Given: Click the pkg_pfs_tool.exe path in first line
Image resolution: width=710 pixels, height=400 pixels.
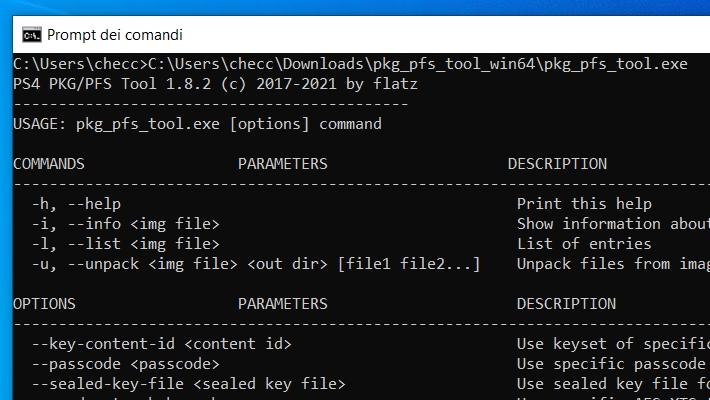Looking at the screenshot, I should pyautogui.click(x=417, y=64).
